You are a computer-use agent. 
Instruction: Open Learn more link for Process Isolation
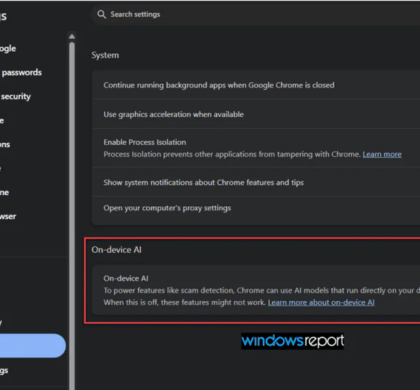point(382,154)
